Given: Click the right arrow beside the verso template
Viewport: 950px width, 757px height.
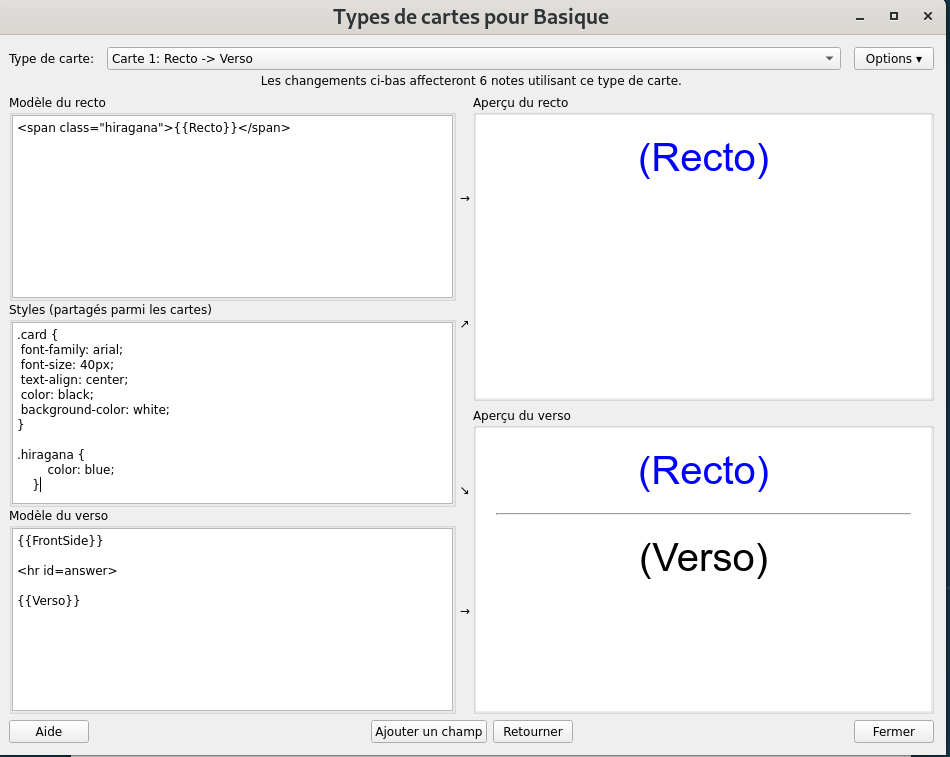Looking at the screenshot, I should pyautogui.click(x=465, y=611).
